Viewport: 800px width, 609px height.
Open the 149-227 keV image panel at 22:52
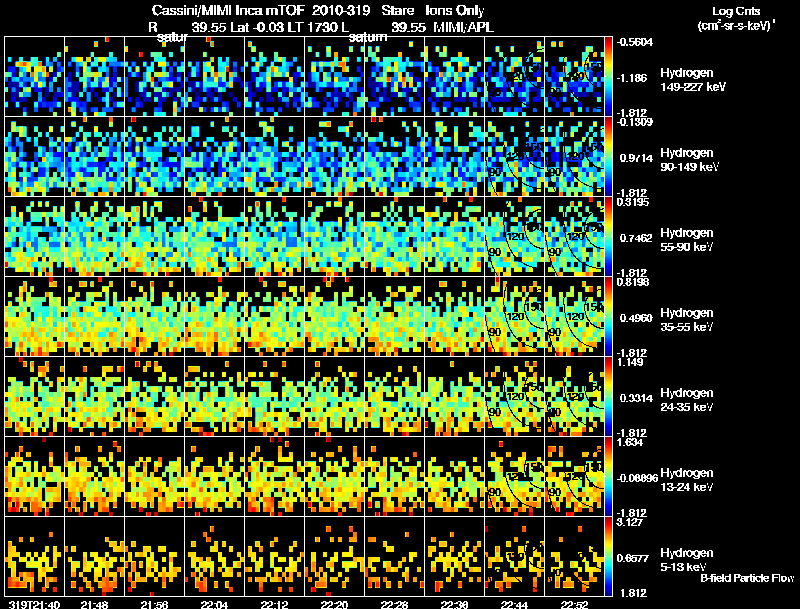point(574,76)
